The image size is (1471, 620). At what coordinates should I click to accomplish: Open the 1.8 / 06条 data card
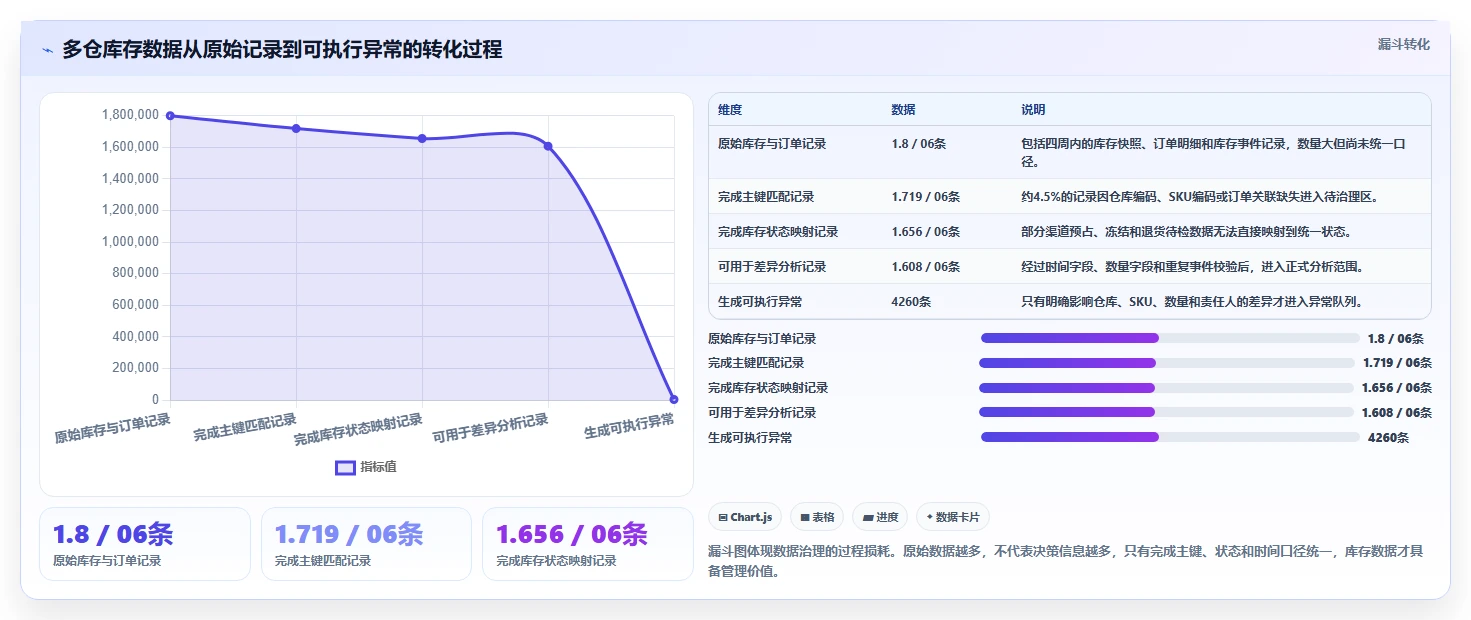point(145,544)
